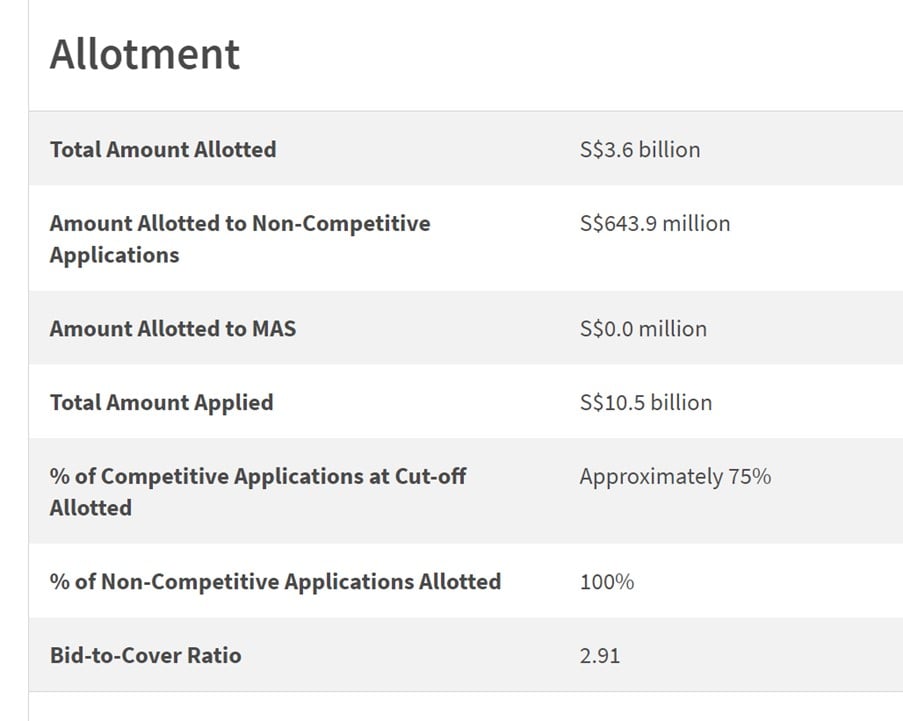Click the Amount Allotted to MAS row background
Viewport: 903px width, 721px height.
pyautogui.click(x=466, y=328)
